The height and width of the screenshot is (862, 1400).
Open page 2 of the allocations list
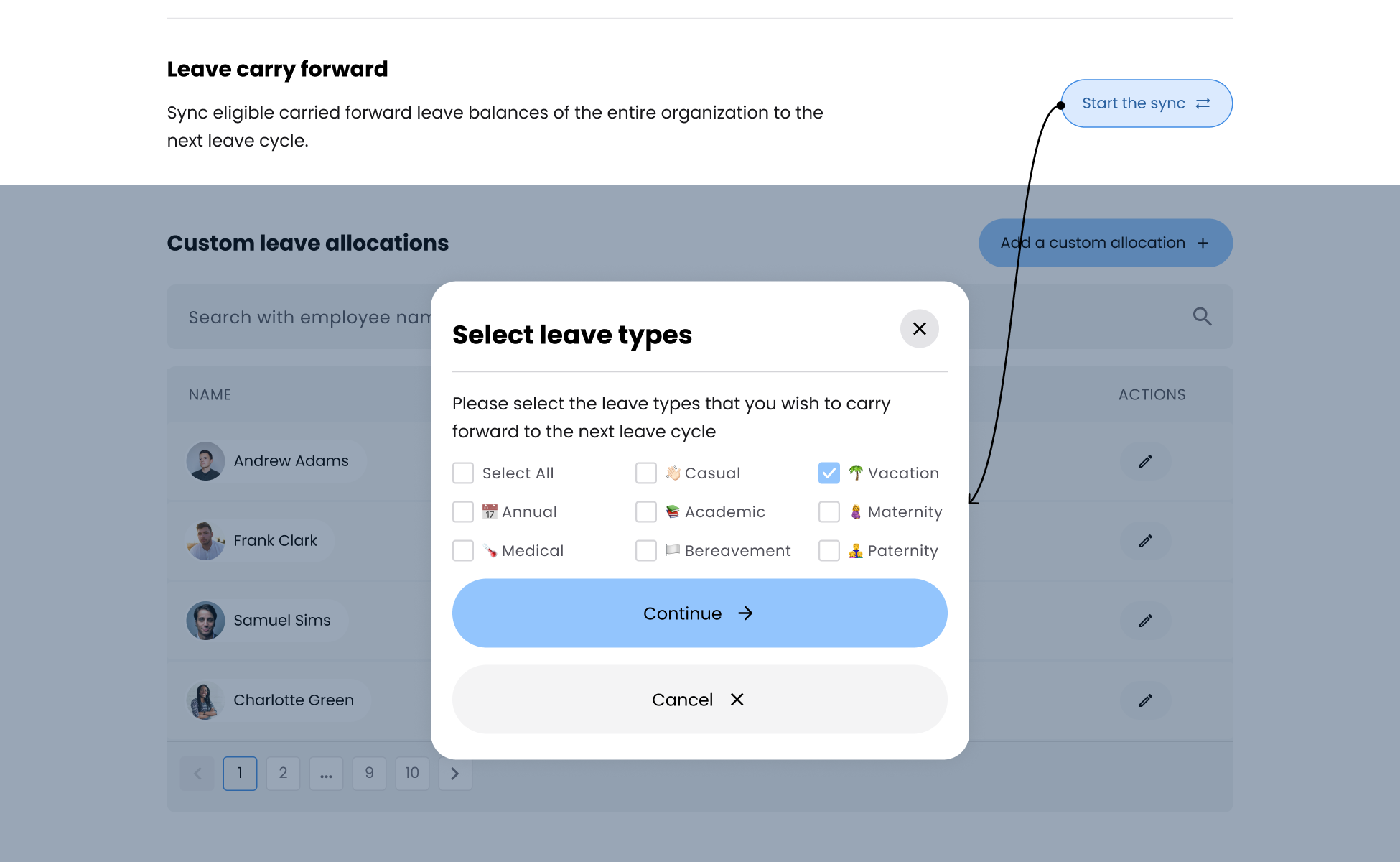(x=283, y=773)
